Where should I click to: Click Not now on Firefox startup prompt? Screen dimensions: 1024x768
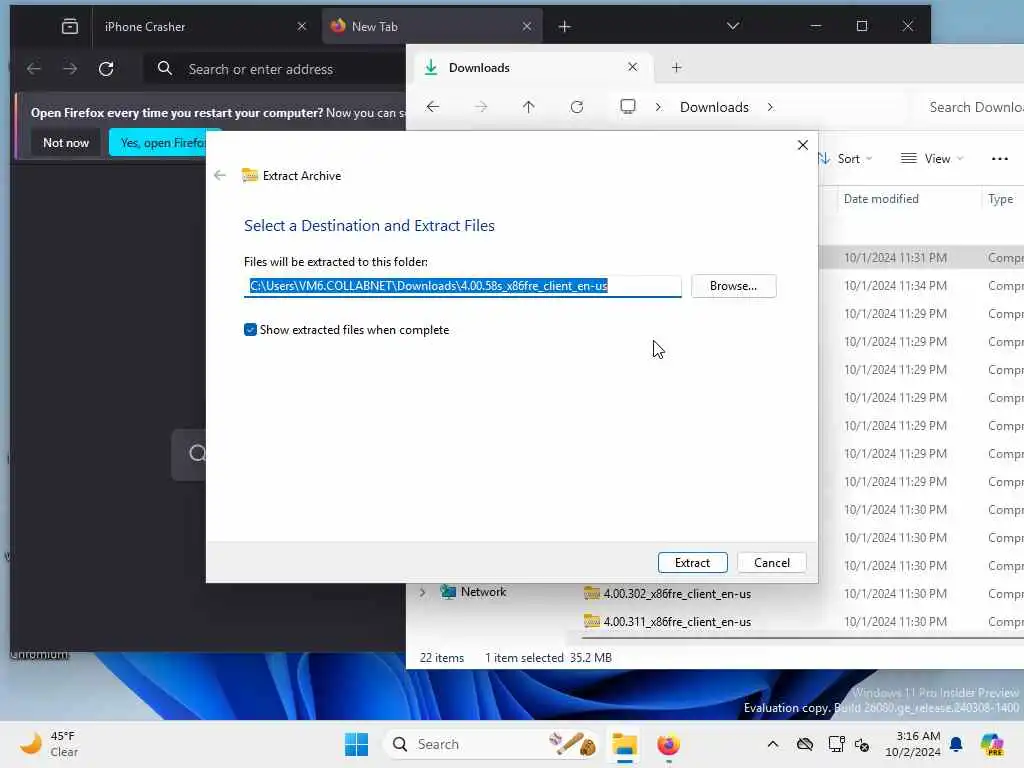point(66,142)
